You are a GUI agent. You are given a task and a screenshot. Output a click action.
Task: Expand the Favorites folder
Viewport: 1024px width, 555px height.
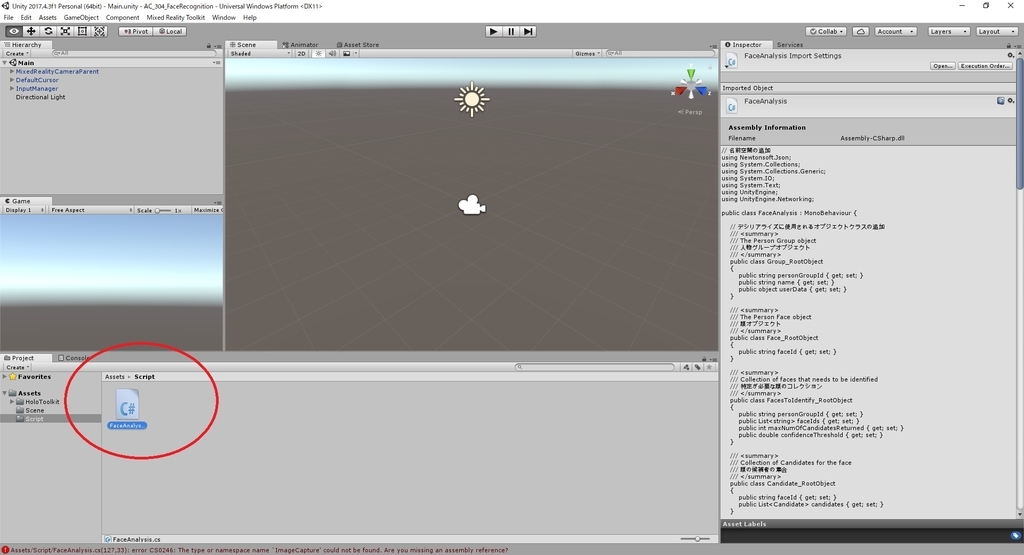coord(5,377)
